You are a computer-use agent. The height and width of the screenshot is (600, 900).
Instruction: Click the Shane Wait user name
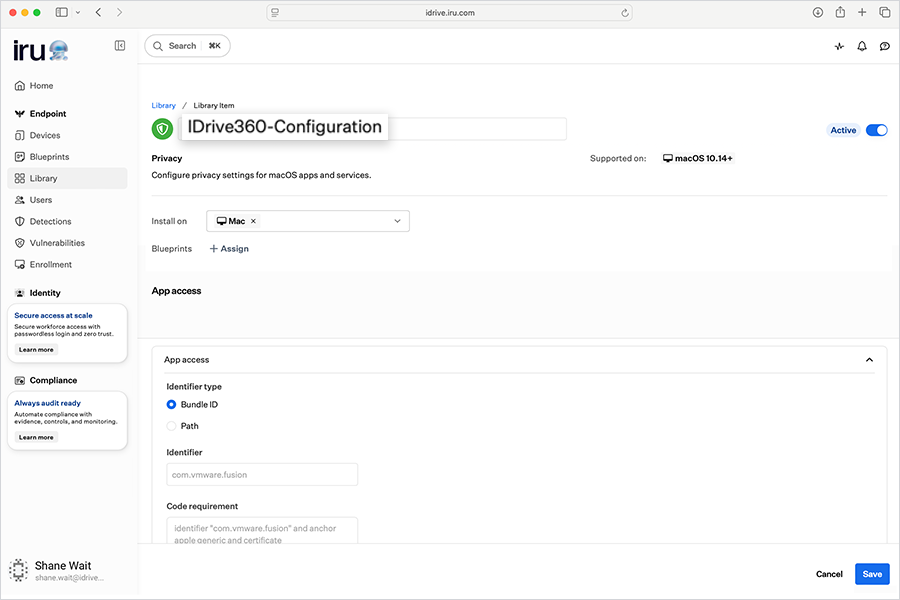63,566
